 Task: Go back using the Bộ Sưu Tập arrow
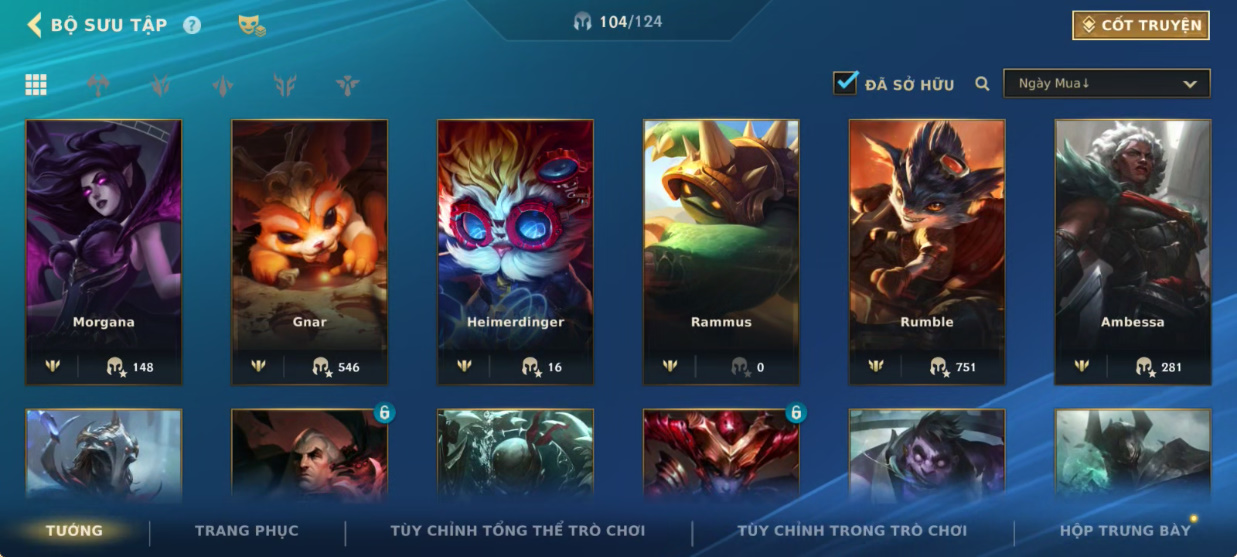click(34, 25)
